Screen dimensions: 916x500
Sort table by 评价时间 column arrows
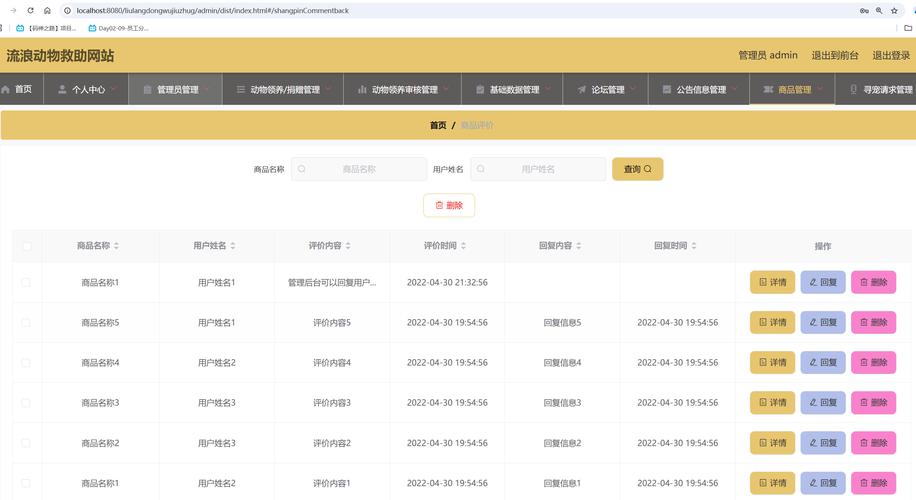coord(463,246)
